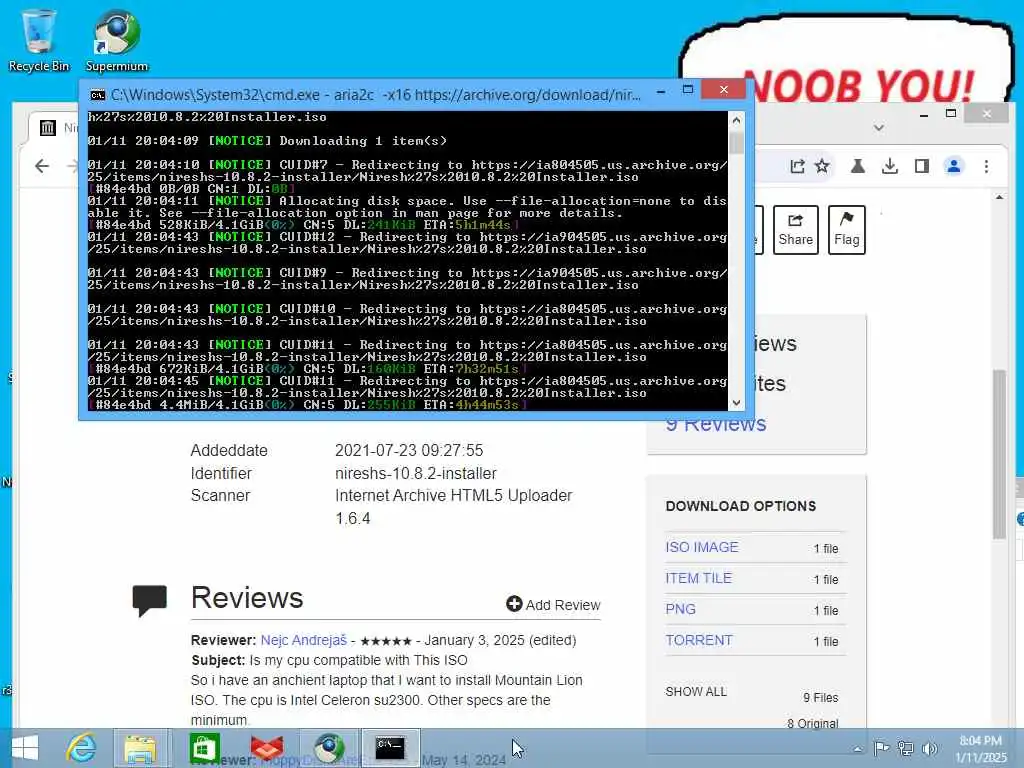Open File Explorer from the taskbar
Viewport: 1024px width, 768px height.
coord(140,748)
